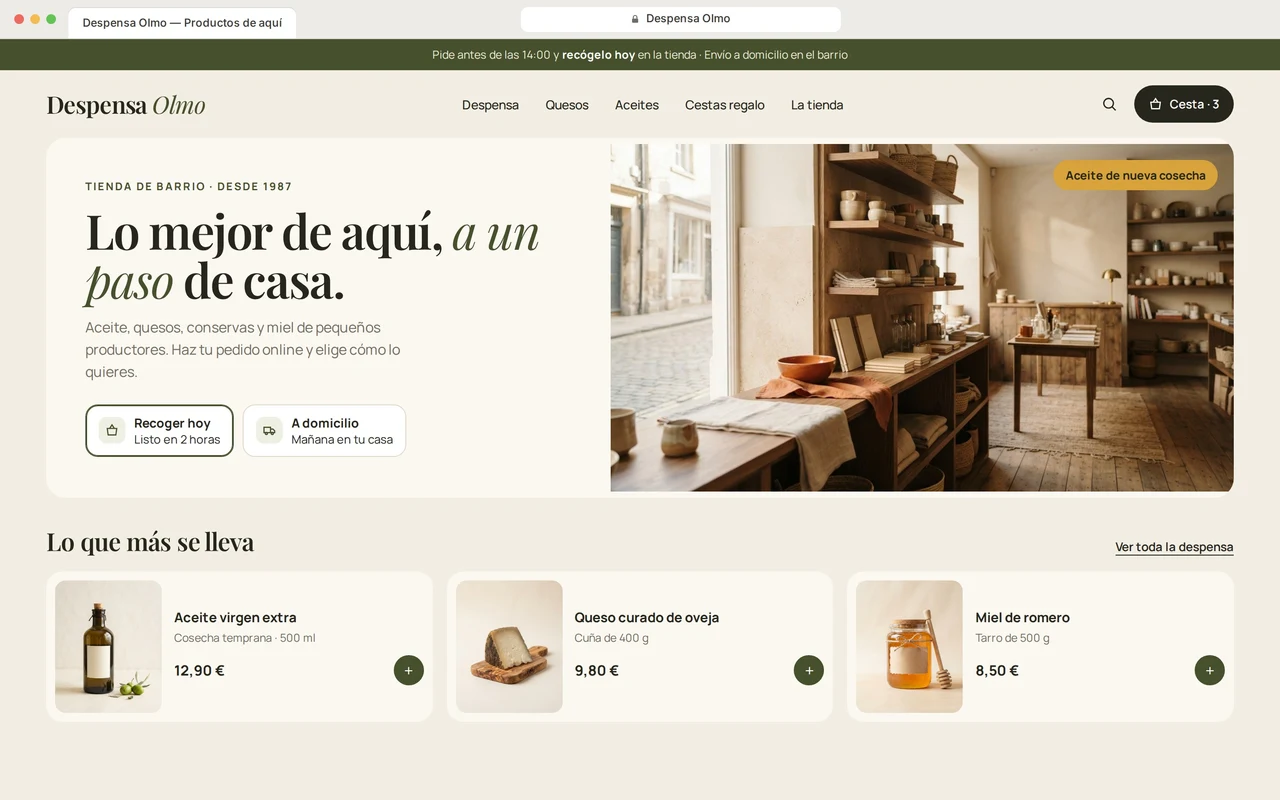Click the Miel de romero product title
The image size is (1280, 800).
click(1022, 618)
